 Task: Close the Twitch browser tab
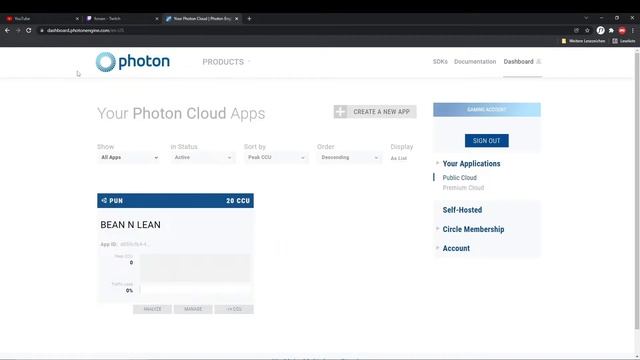[x=157, y=19]
